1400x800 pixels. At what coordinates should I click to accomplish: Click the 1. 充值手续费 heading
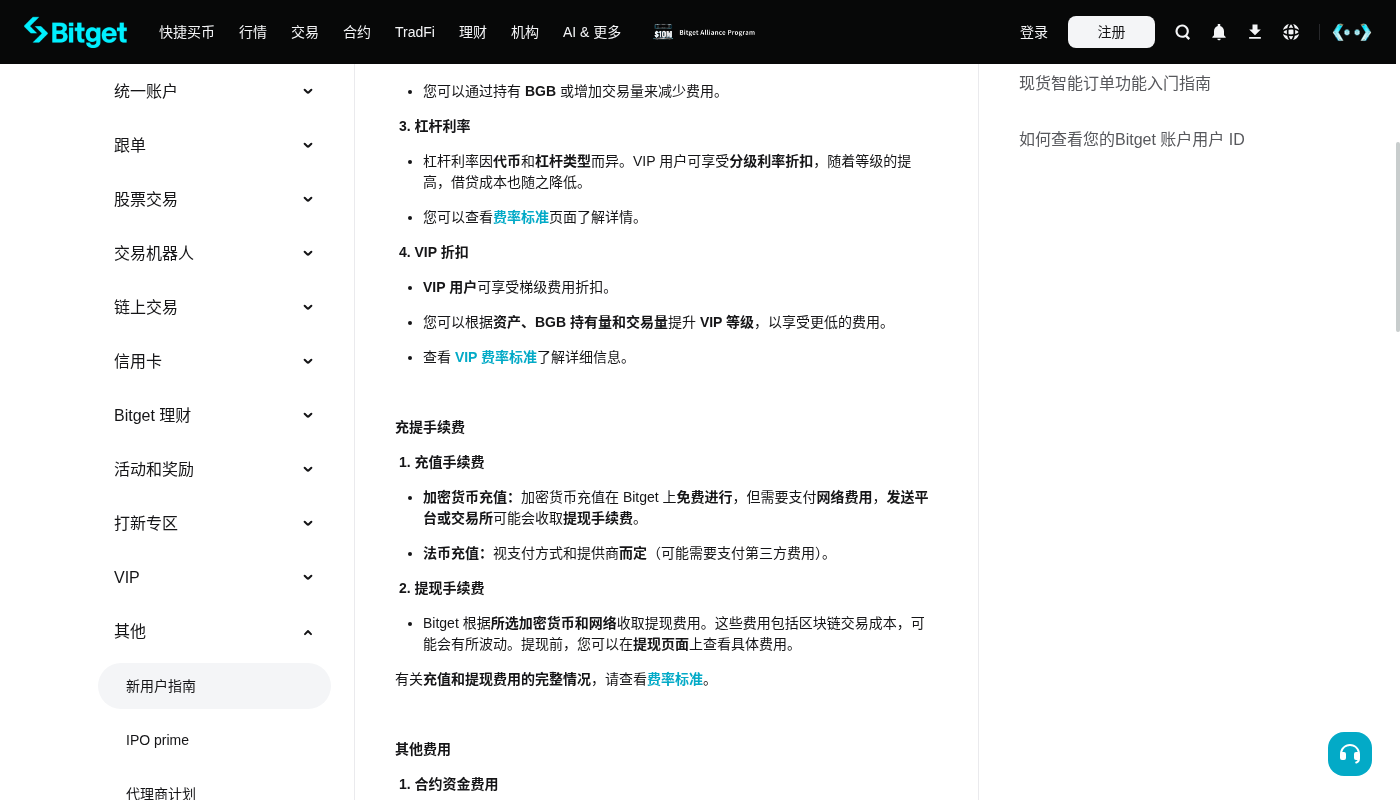[x=442, y=462]
